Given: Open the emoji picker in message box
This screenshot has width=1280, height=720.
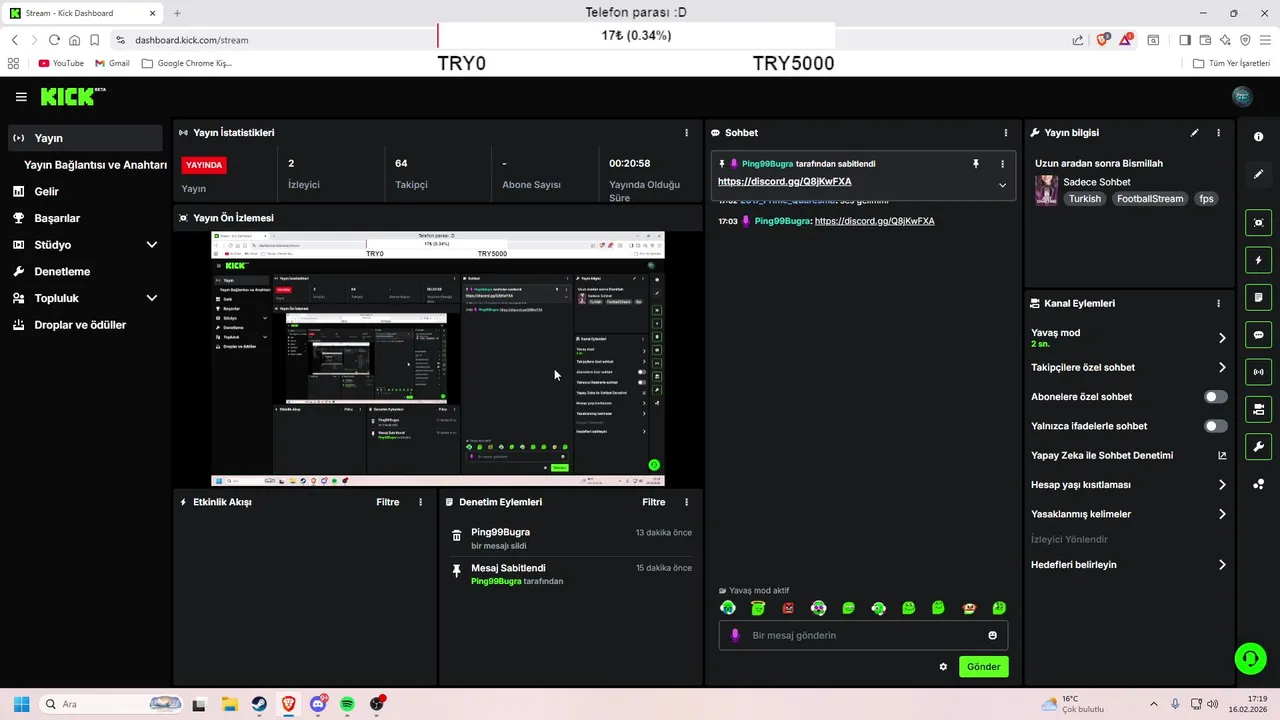Looking at the screenshot, I should coord(992,635).
